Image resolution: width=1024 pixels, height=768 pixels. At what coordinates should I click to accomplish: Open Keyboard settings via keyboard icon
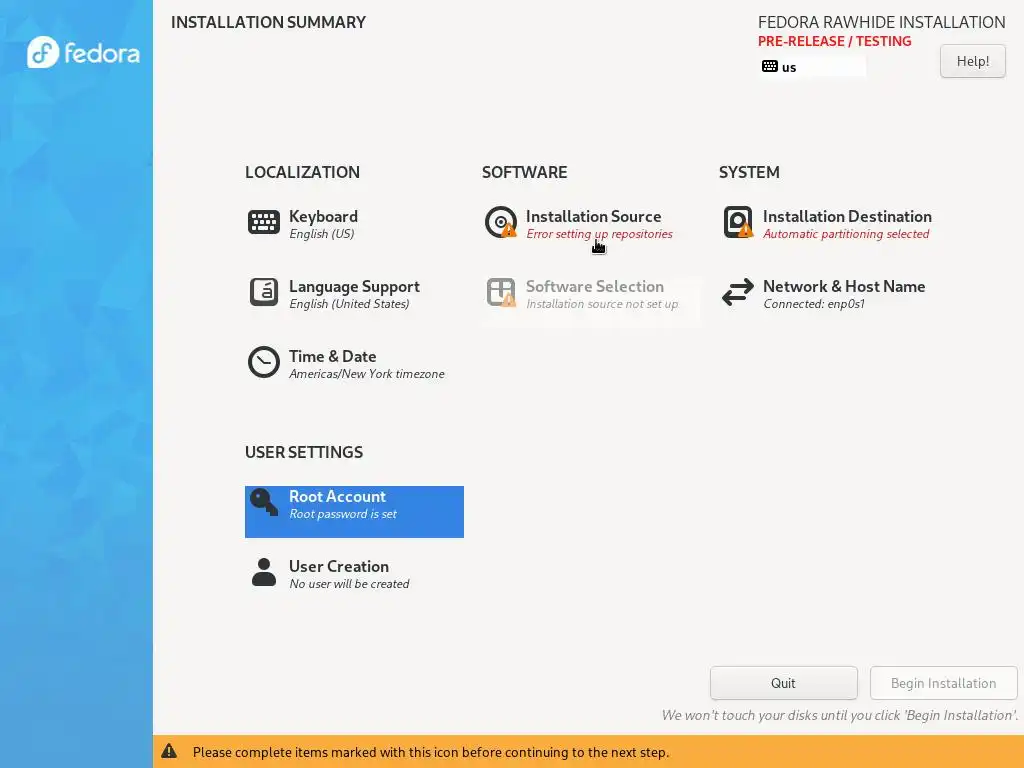pos(264,222)
